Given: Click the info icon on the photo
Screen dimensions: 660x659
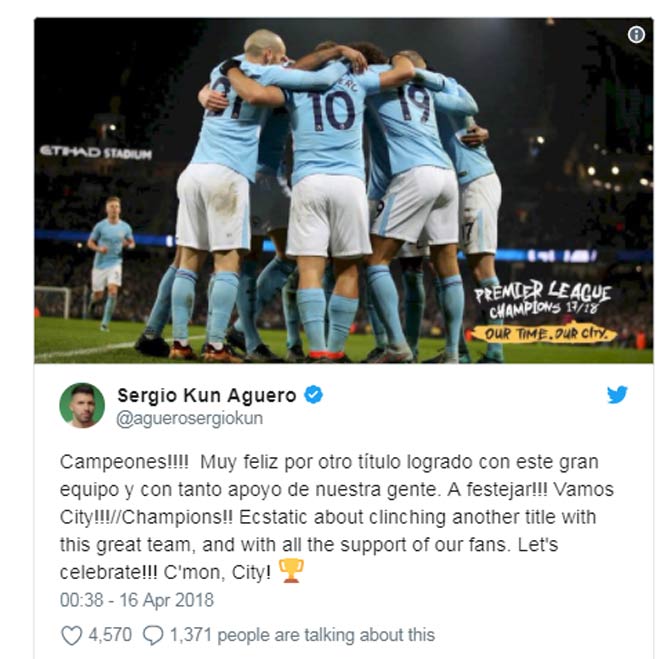Looking at the screenshot, I should click(x=636, y=35).
